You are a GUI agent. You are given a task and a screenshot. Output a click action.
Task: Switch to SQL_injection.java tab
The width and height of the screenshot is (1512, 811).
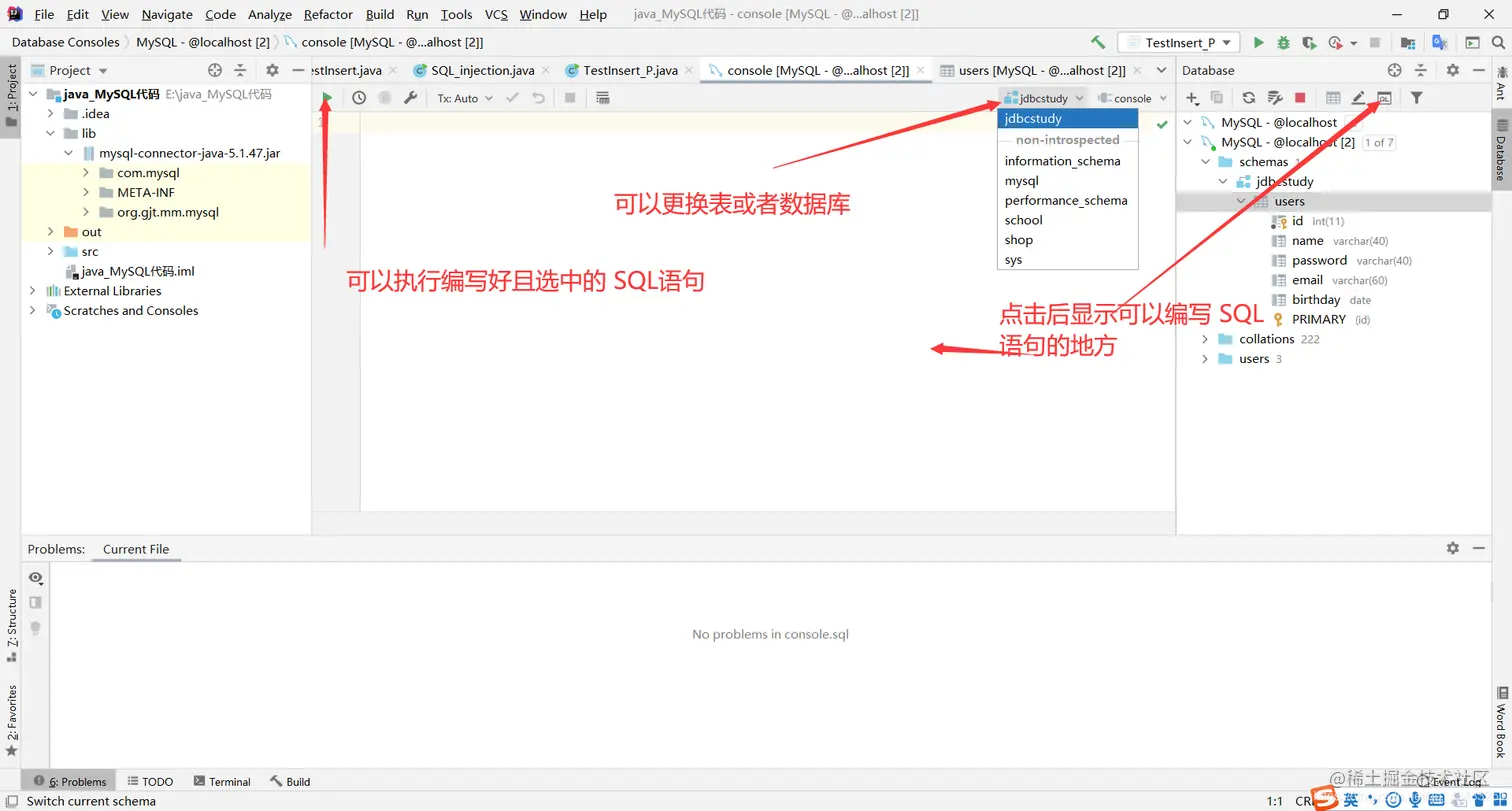point(482,70)
